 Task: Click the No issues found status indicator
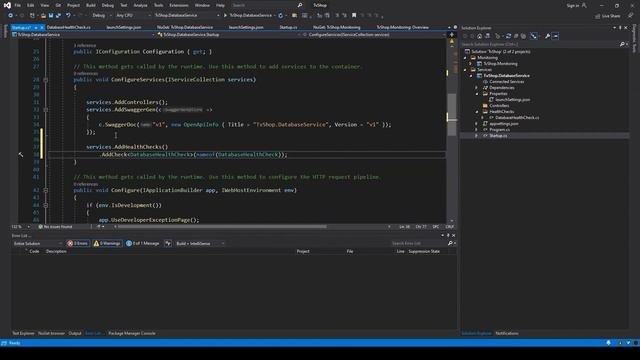point(55,227)
